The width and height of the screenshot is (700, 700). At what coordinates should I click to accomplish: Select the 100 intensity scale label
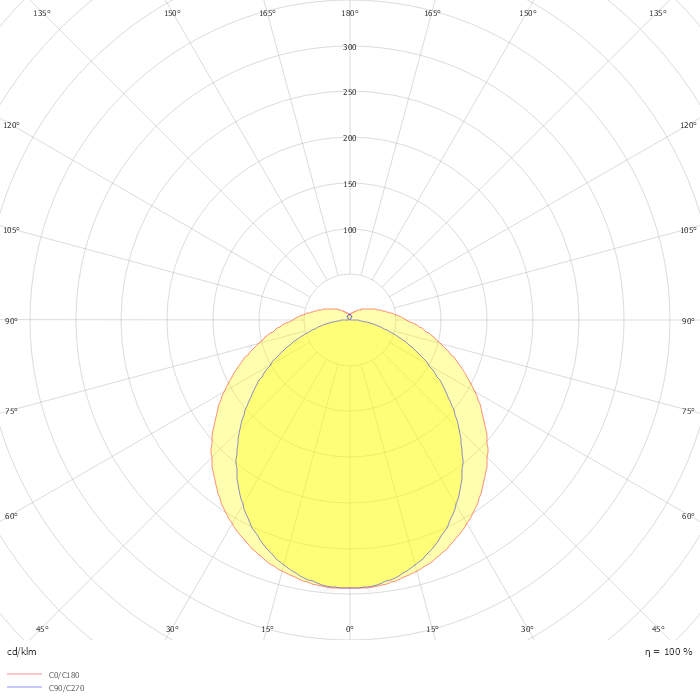(x=350, y=230)
